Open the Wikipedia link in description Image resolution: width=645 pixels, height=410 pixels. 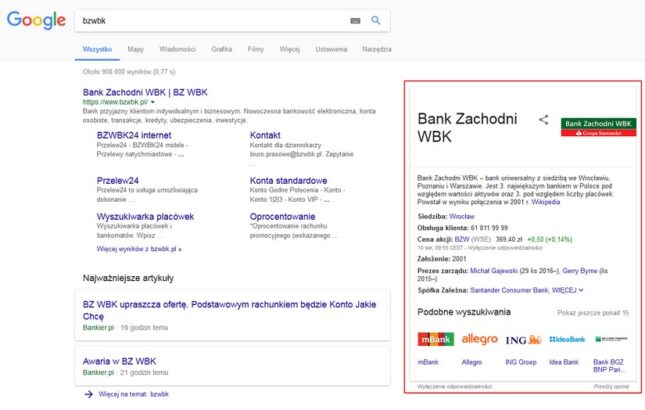click(545, 202)
